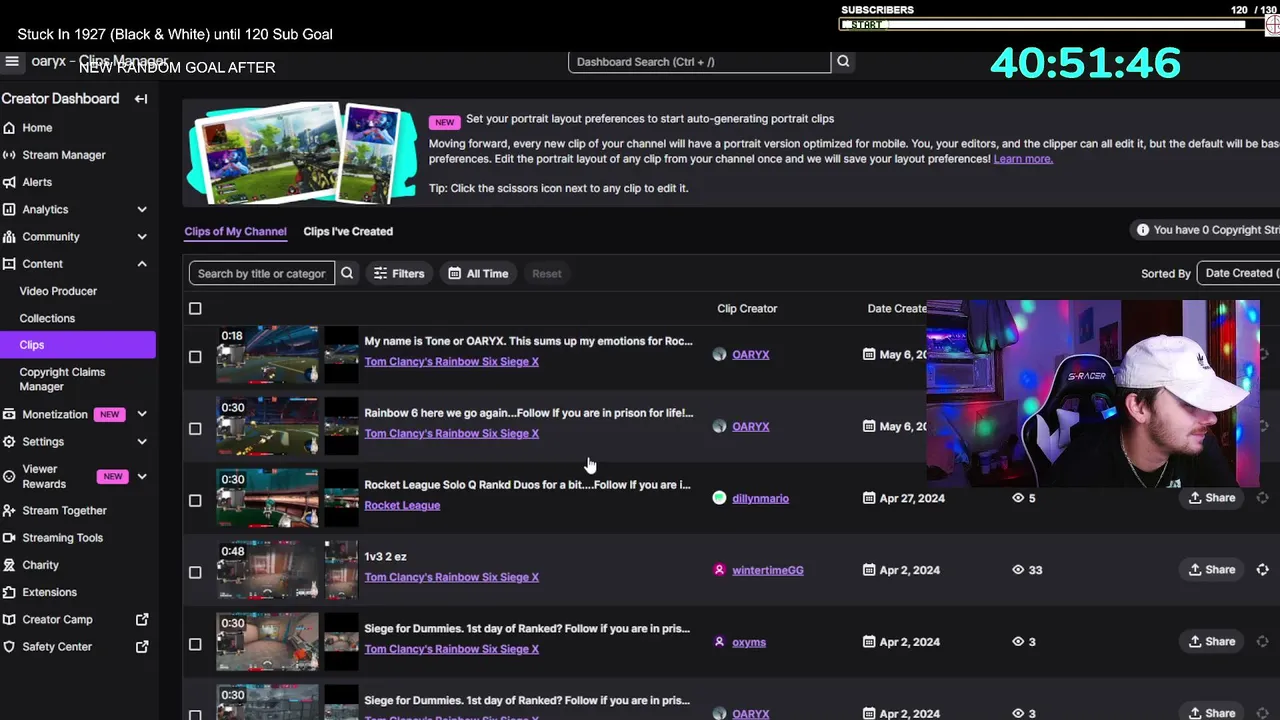Click the Settings gear icon

[x=9, y=441]
